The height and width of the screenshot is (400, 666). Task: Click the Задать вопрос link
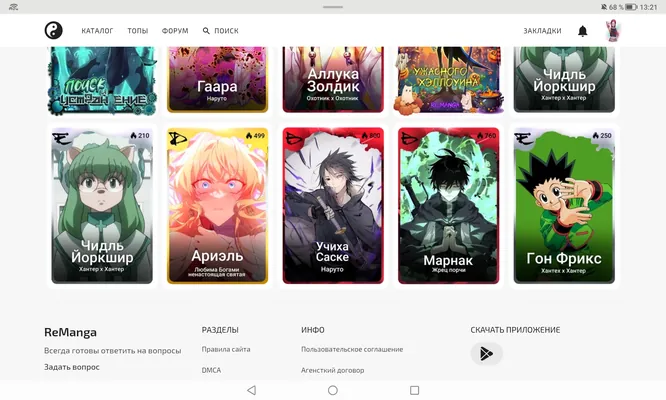tap(72, 367)
